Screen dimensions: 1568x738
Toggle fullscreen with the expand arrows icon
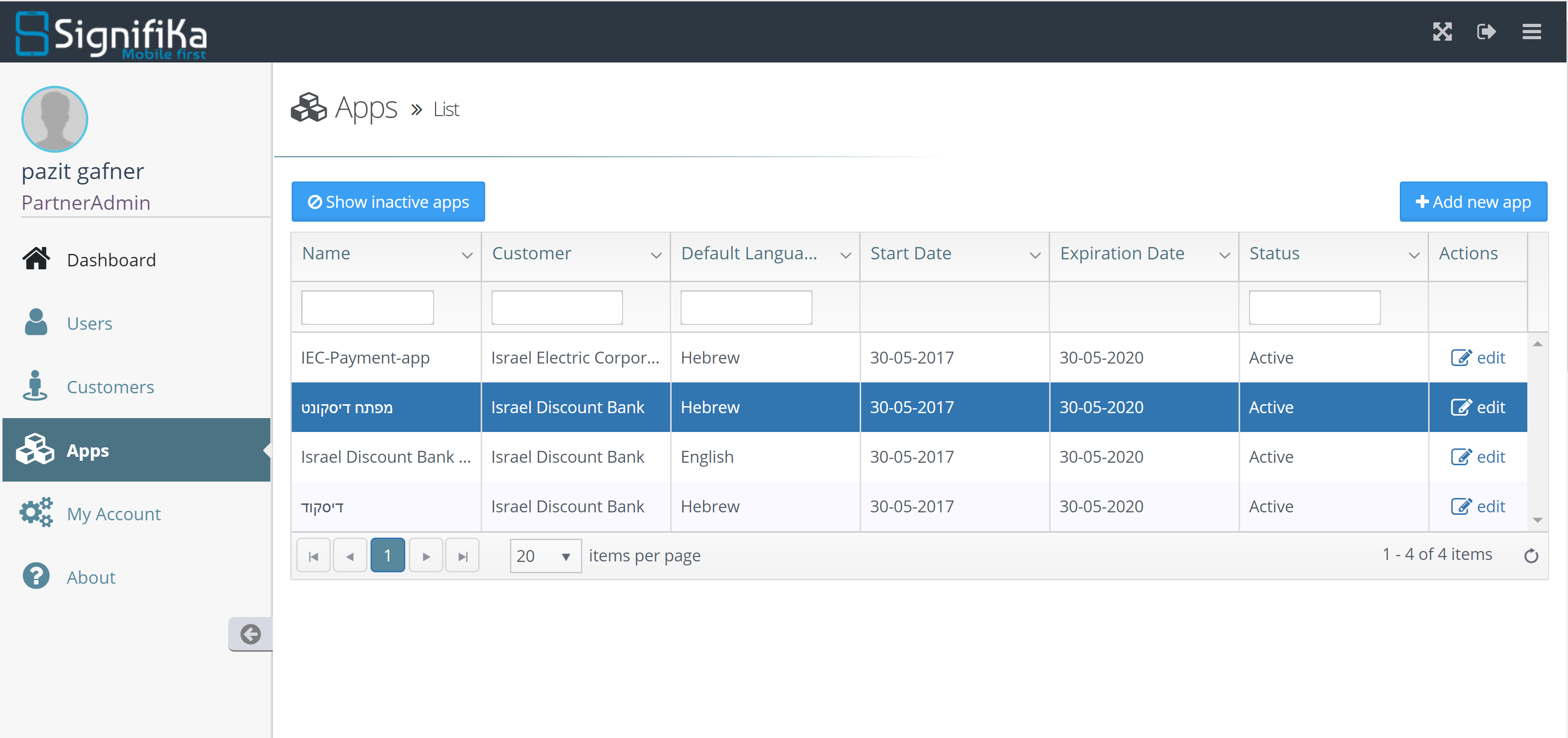click(1442, 32)
